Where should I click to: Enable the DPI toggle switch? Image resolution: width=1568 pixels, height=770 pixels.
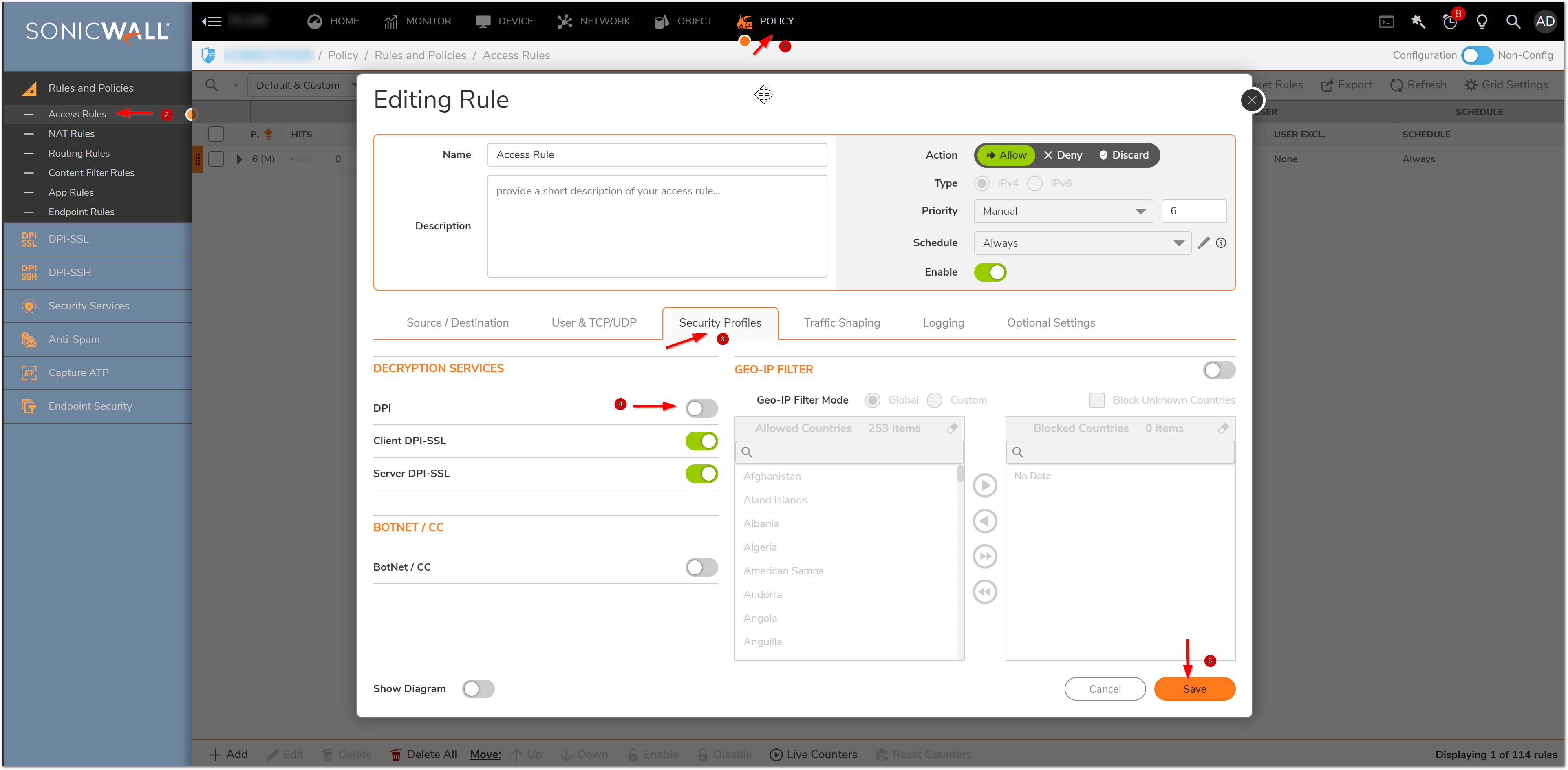coord(701,408)
